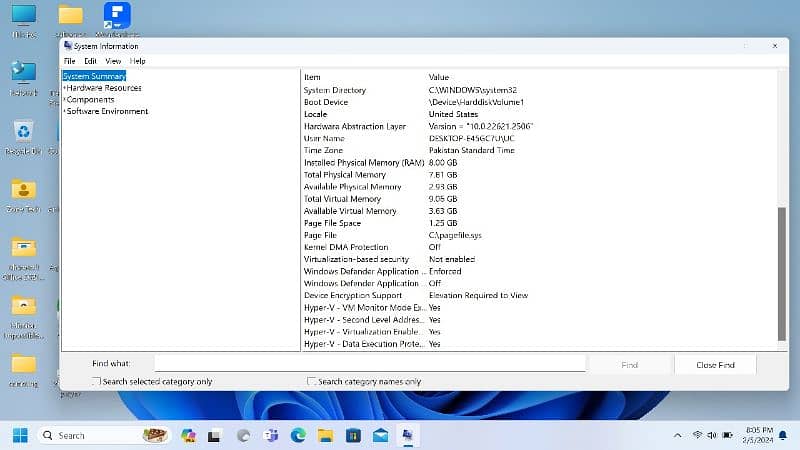800x450 pixels.
Task: Open the File menu
Action: 70,61
